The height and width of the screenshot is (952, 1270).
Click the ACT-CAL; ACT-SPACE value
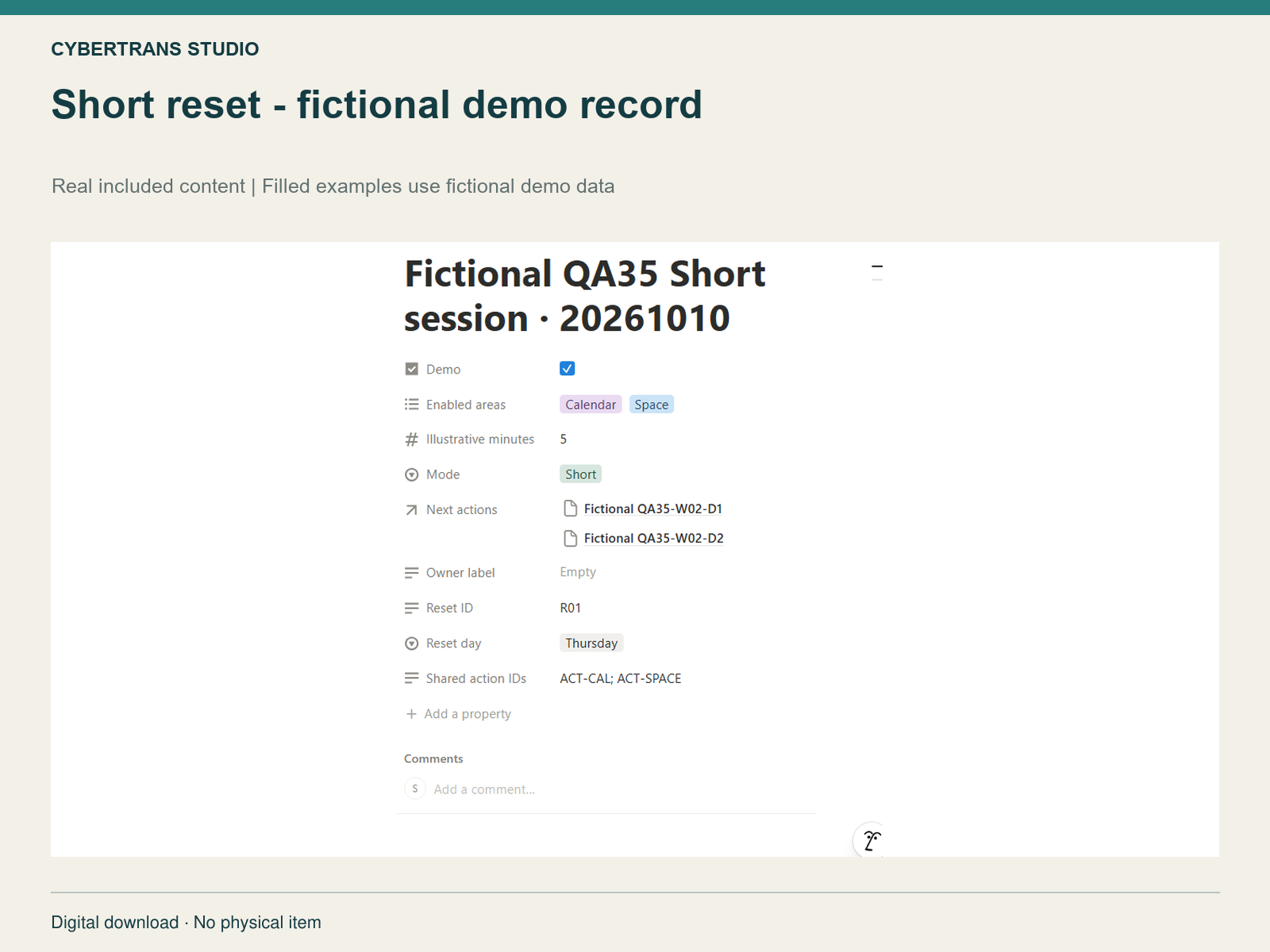(621, 678)
